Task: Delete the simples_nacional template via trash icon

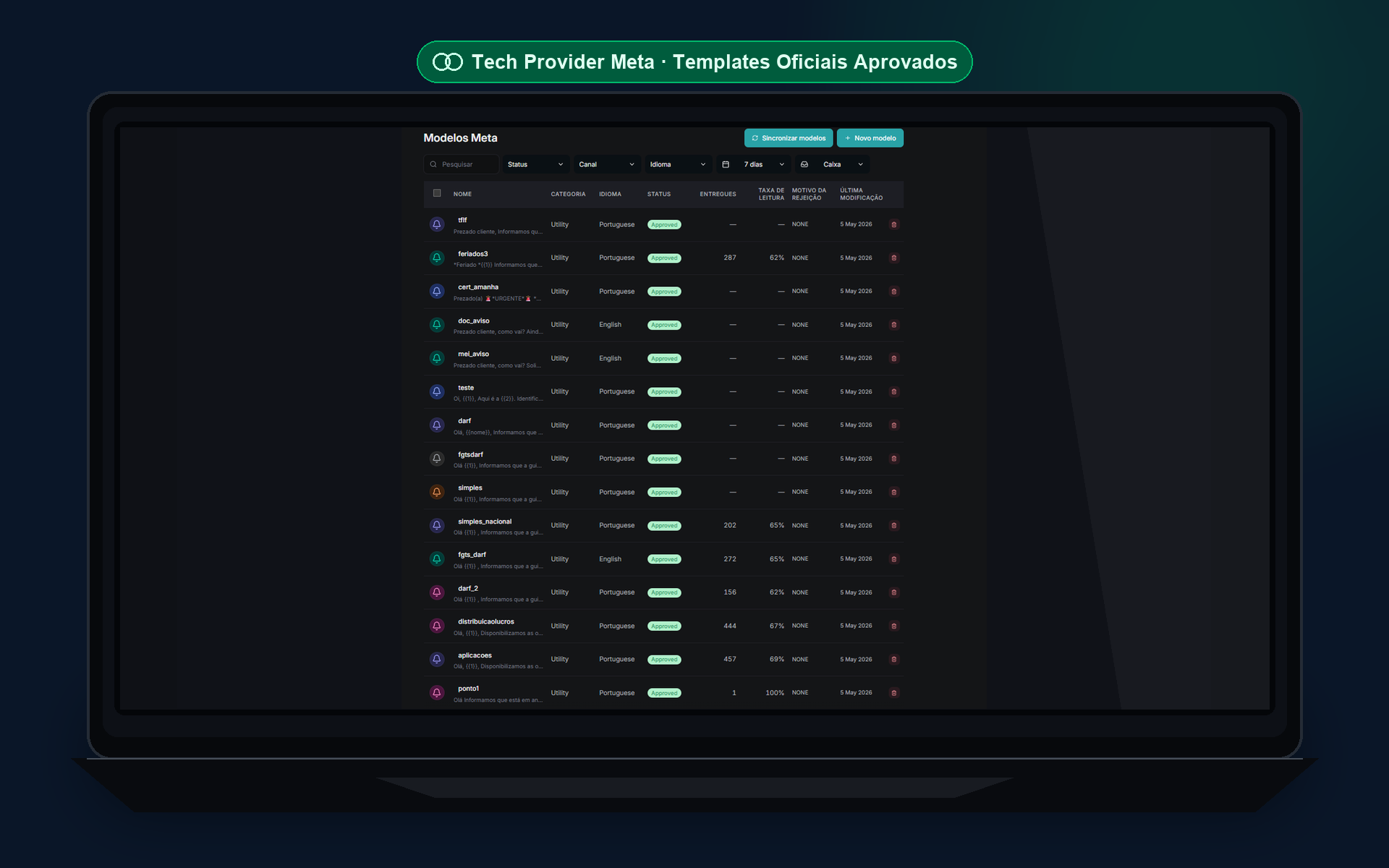Action: (894, 525)
